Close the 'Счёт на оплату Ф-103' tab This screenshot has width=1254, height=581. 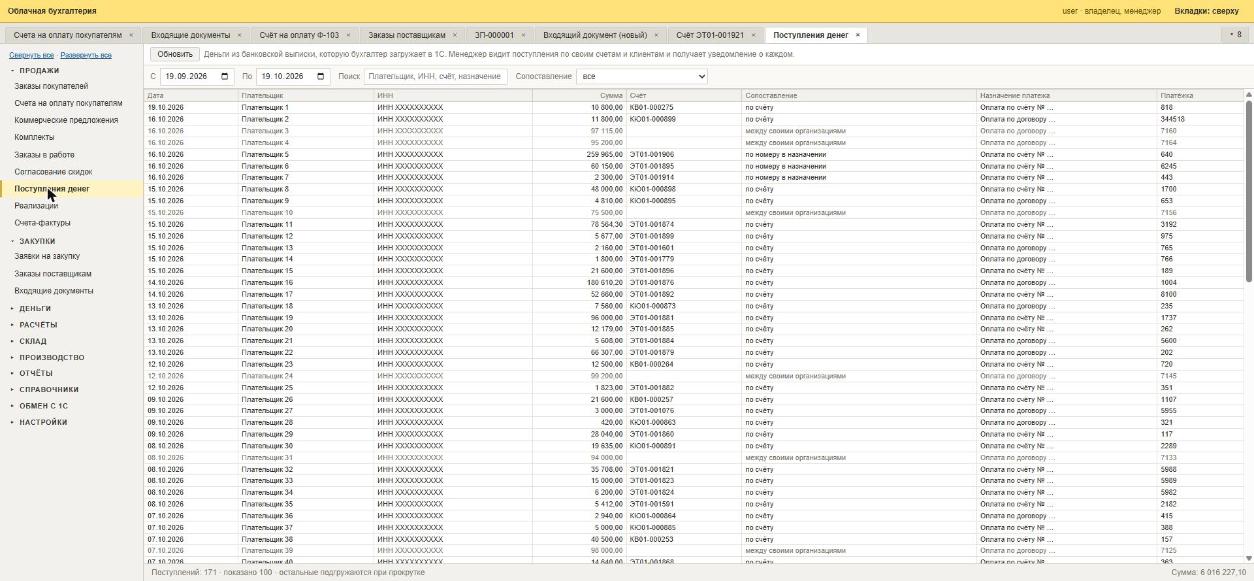pyautogui.click(x=348, y=35)
